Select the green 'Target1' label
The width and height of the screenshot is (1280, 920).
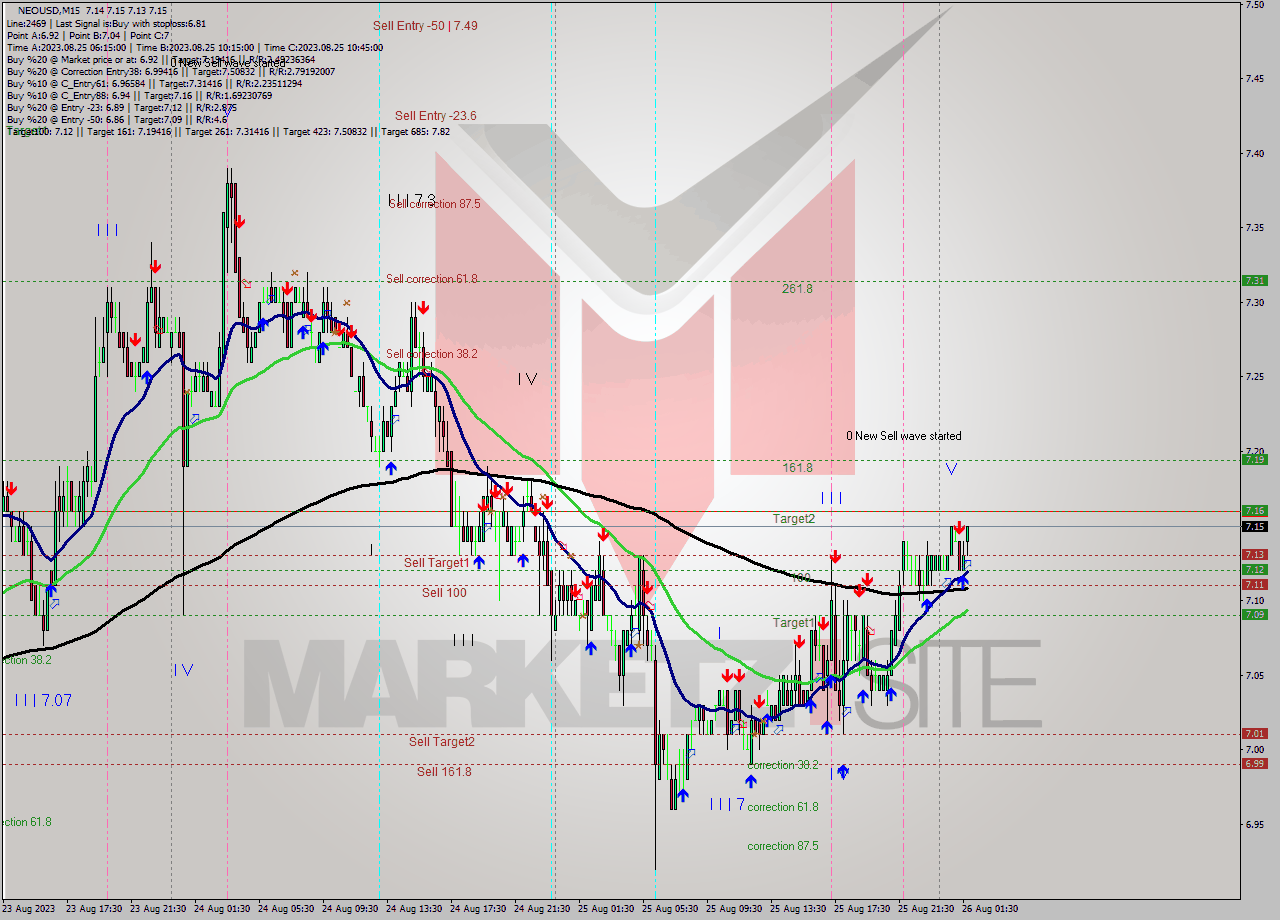click(x=794, y=623)
